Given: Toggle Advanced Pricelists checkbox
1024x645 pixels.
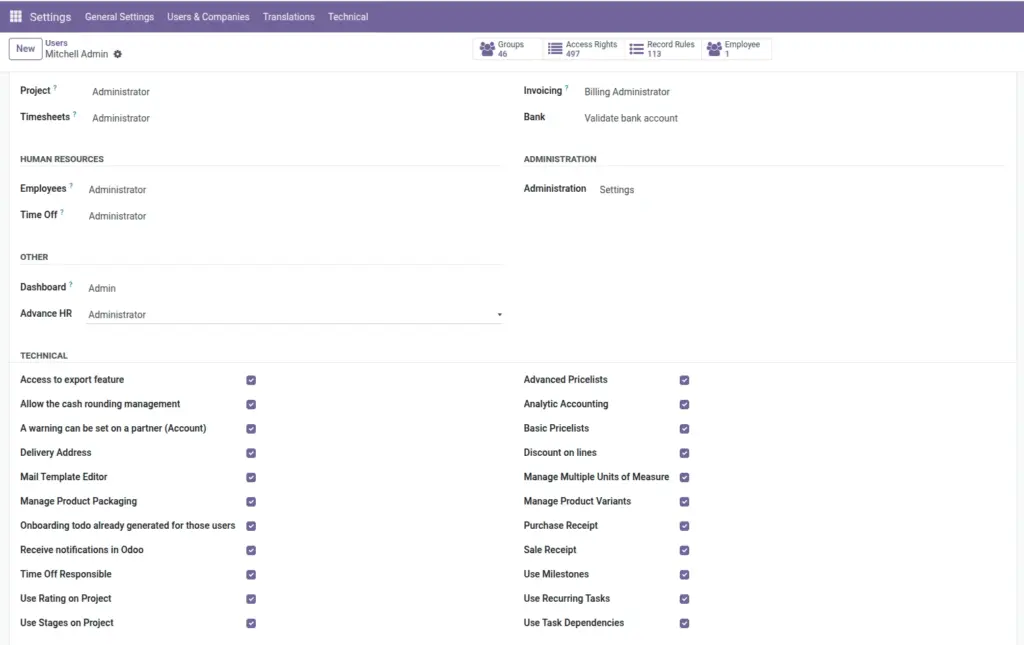Looking at the screenshot, I should pos(684,380).
